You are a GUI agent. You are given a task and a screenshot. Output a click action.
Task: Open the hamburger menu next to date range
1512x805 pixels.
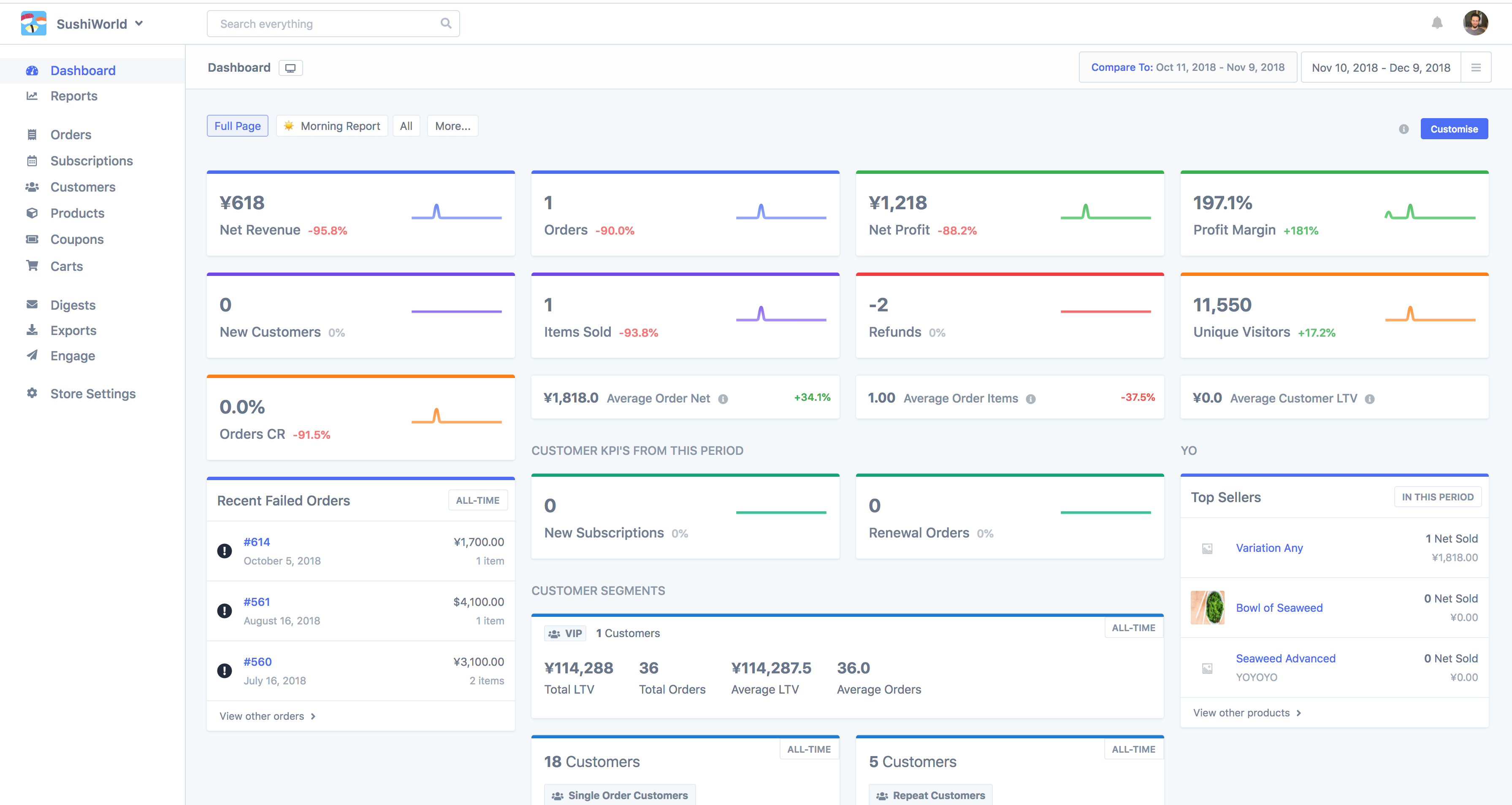click(1476, 68)
